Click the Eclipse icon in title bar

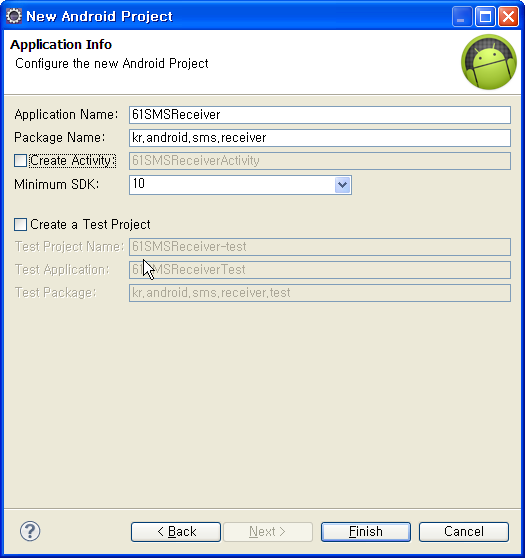tap(14, 16)
